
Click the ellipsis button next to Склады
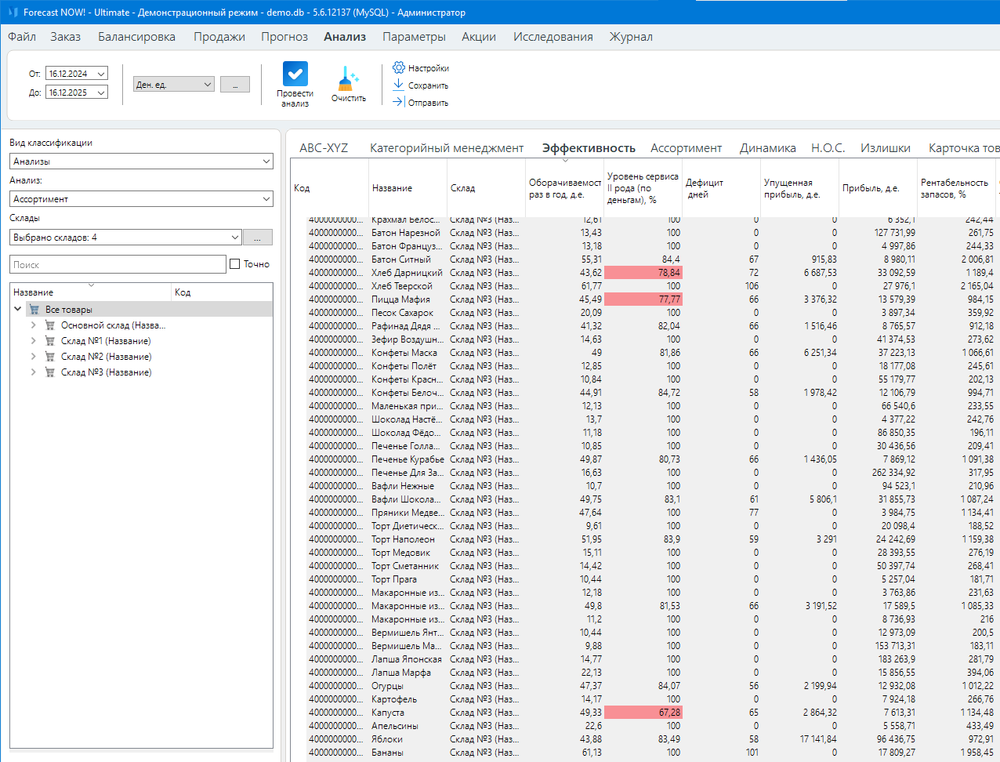pyautogui.click(x=258, y=237)
